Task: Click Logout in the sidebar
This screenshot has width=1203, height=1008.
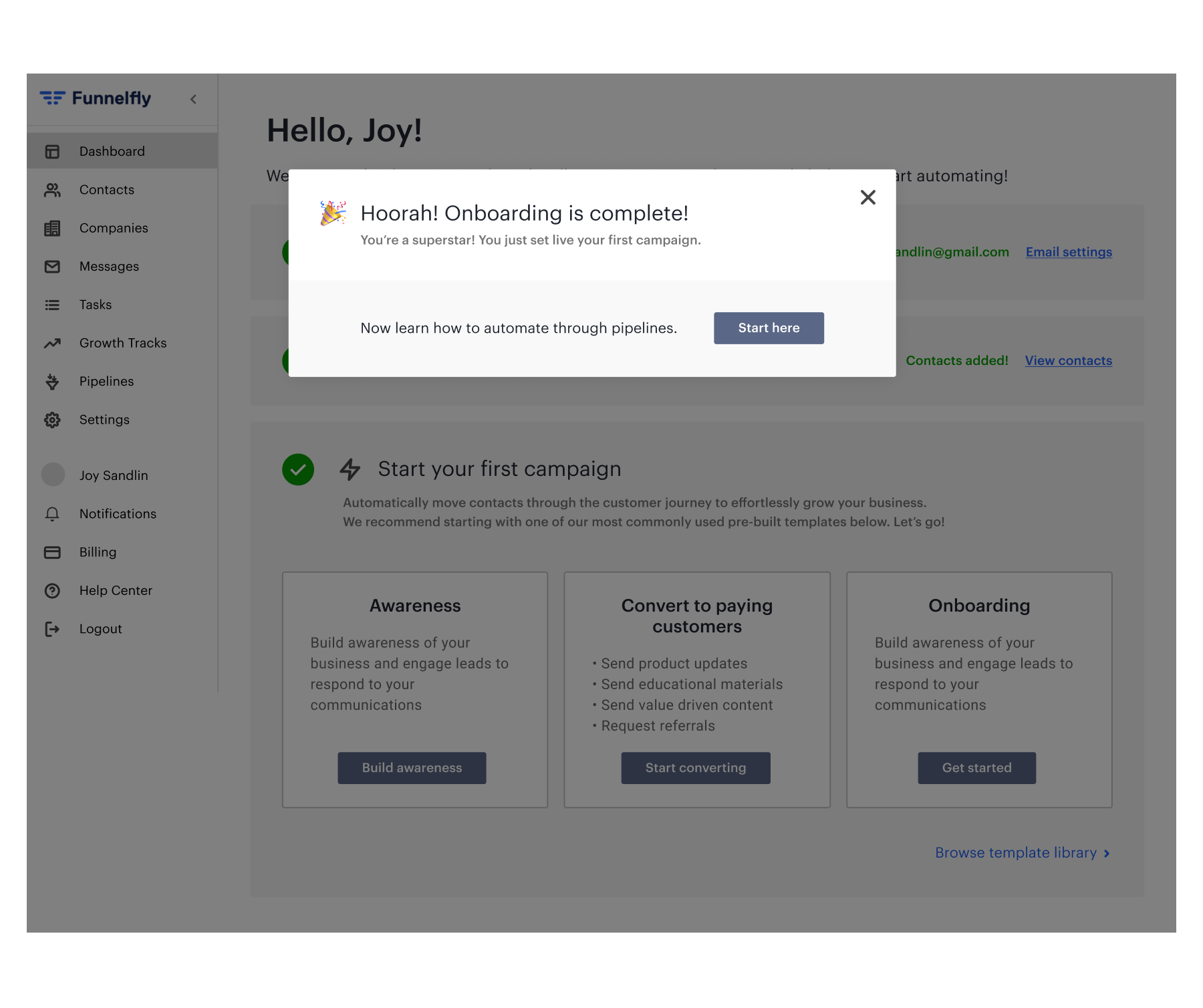Action: (100, 629)
